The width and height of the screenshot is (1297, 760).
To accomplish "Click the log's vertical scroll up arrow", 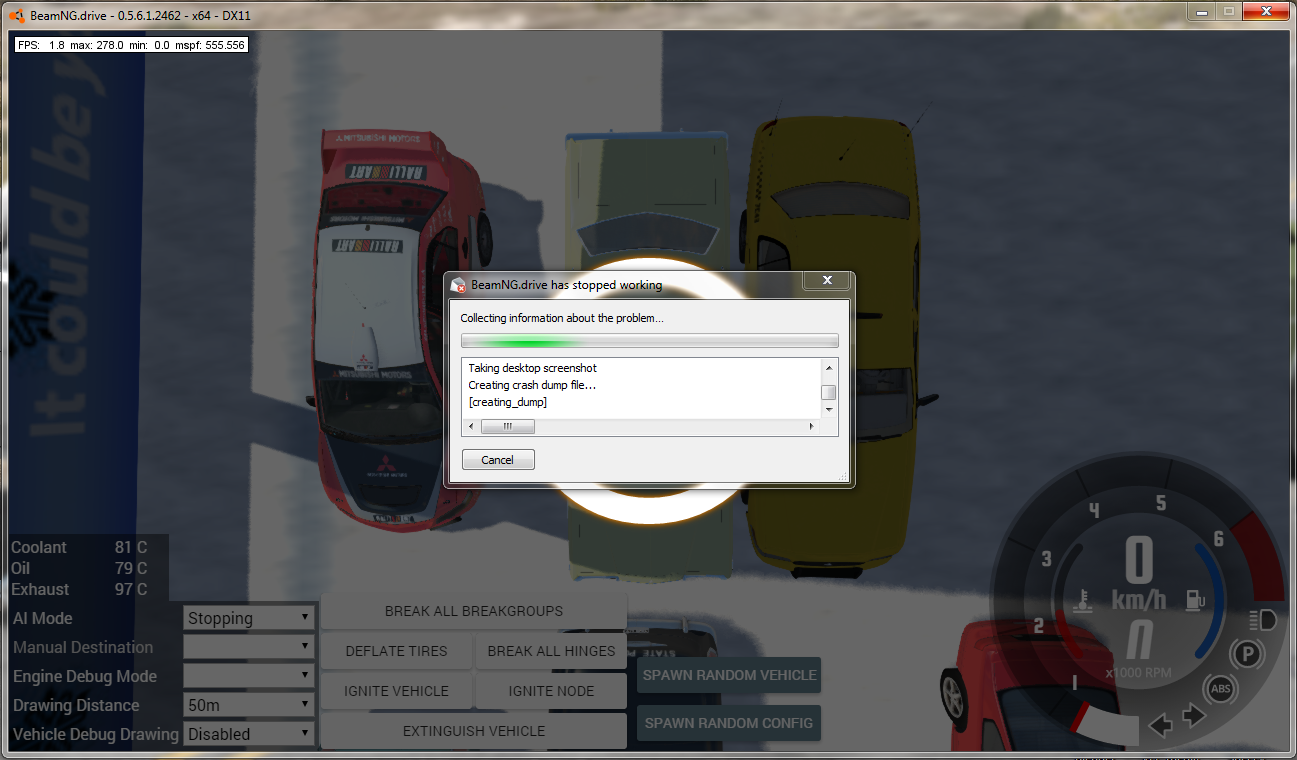I will (x=829, y=369).
